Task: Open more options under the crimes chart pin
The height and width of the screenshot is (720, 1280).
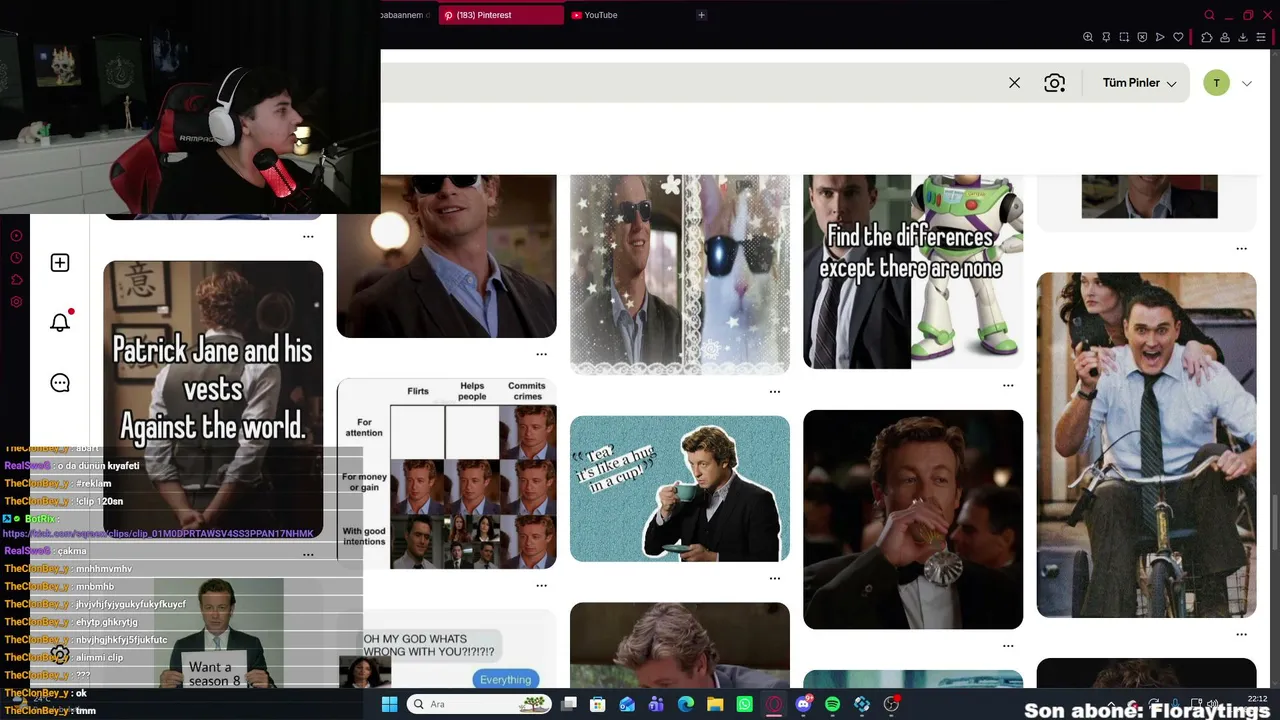Action: 541,585
